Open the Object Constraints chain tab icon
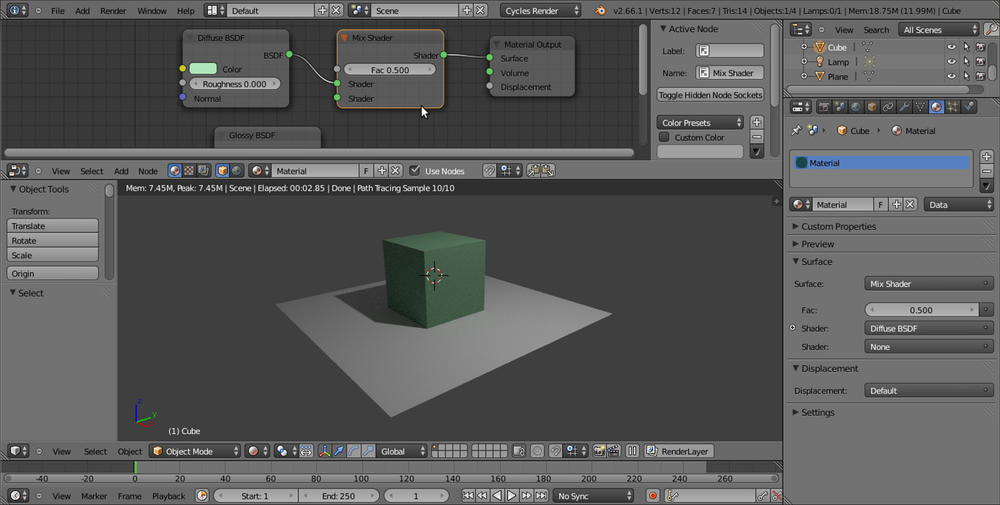 click(x=887, y=107)
